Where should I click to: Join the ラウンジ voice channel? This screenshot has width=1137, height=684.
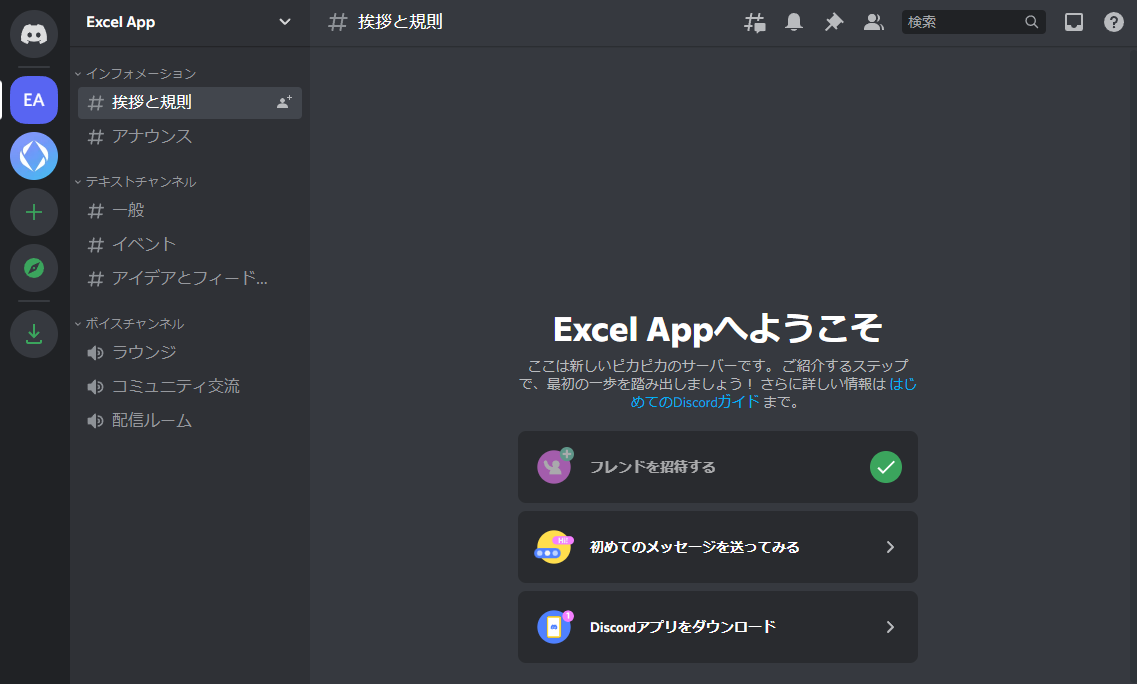190,353
